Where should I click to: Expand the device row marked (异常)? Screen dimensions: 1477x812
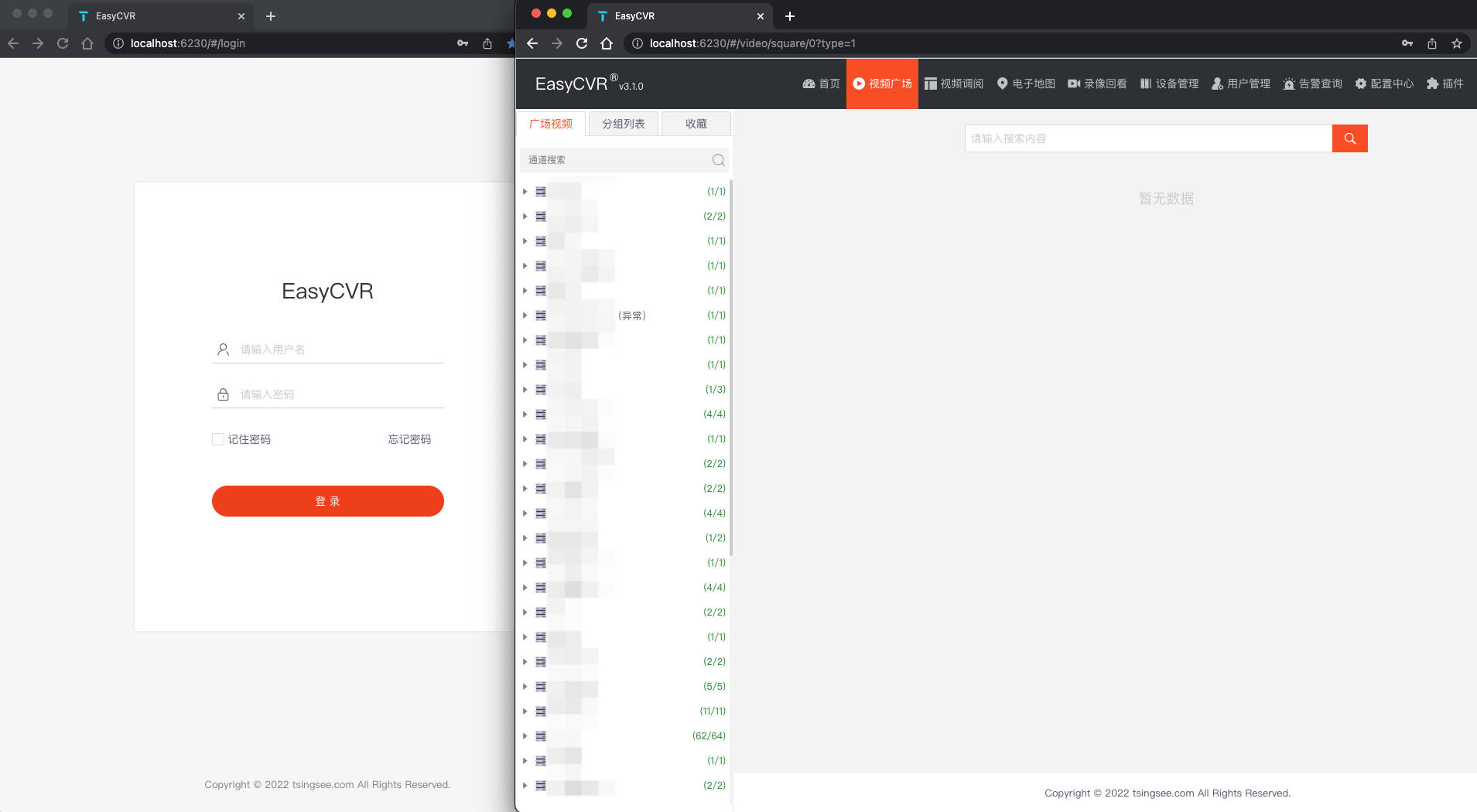tap(525, 316)
